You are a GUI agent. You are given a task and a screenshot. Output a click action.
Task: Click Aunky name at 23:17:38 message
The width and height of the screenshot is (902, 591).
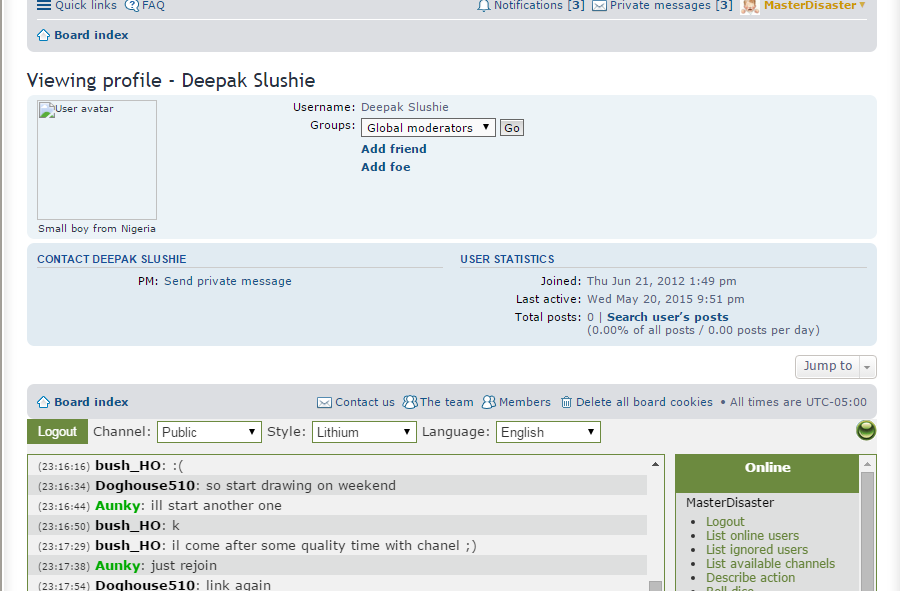[x=118, y=566]
